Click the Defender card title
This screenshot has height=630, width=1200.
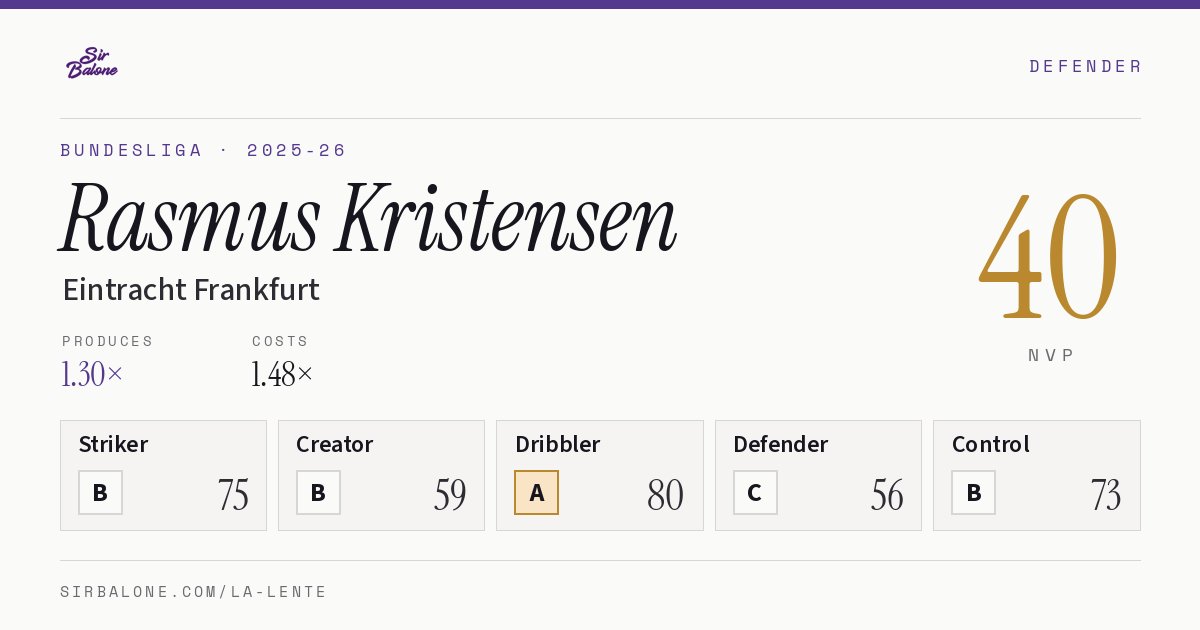pyautogui.click(x=780, y=444)
